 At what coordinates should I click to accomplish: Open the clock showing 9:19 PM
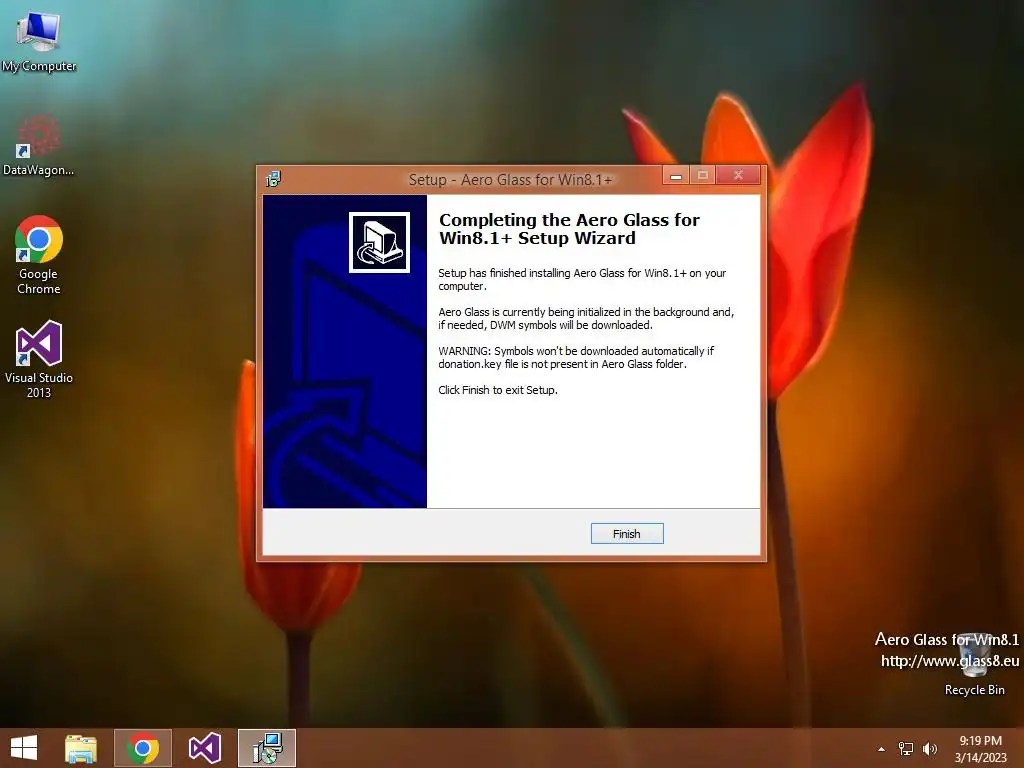tap(980, 749)
